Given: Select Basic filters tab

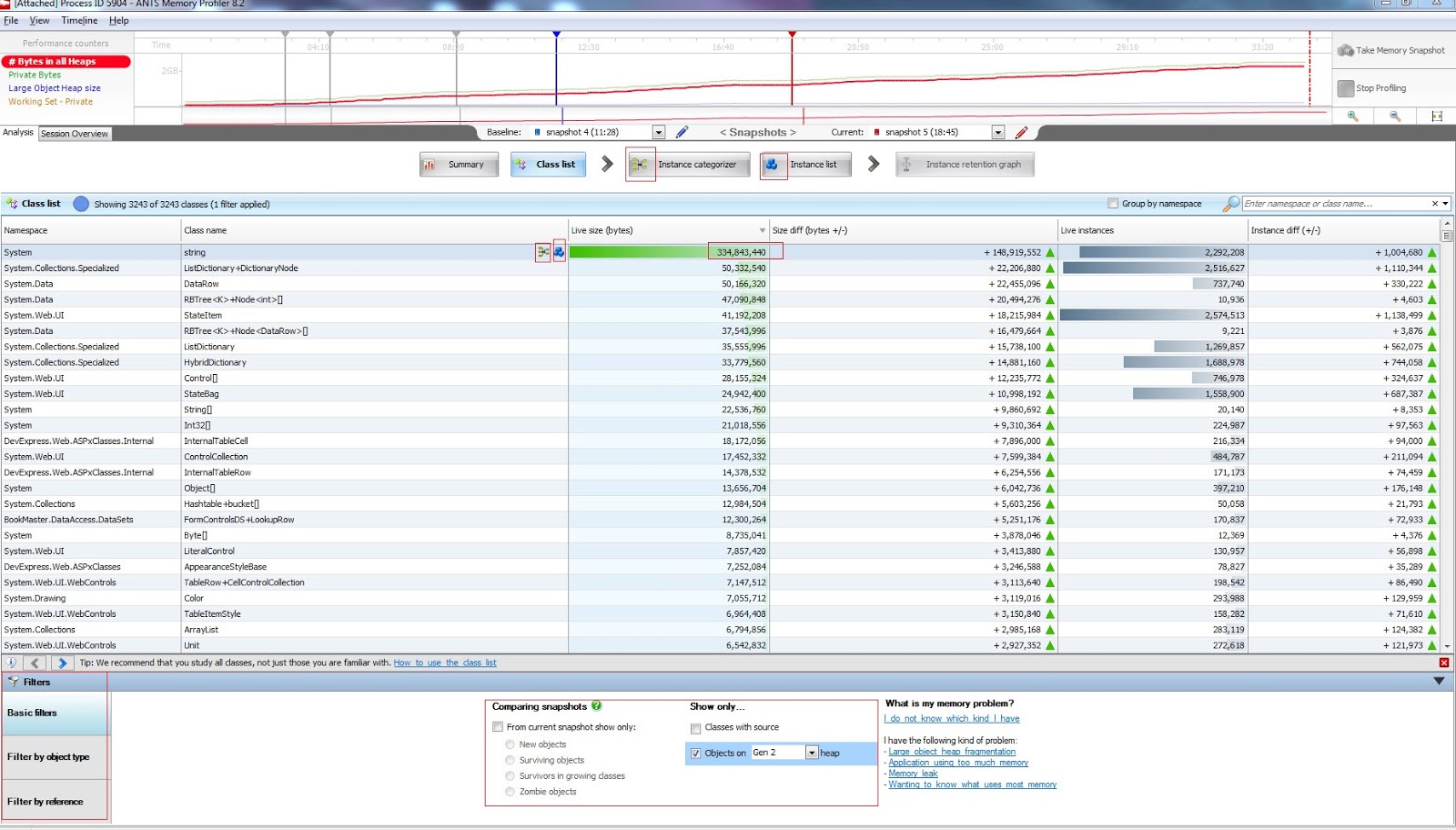Looking at the screenshot, I should tap(54, 714).
